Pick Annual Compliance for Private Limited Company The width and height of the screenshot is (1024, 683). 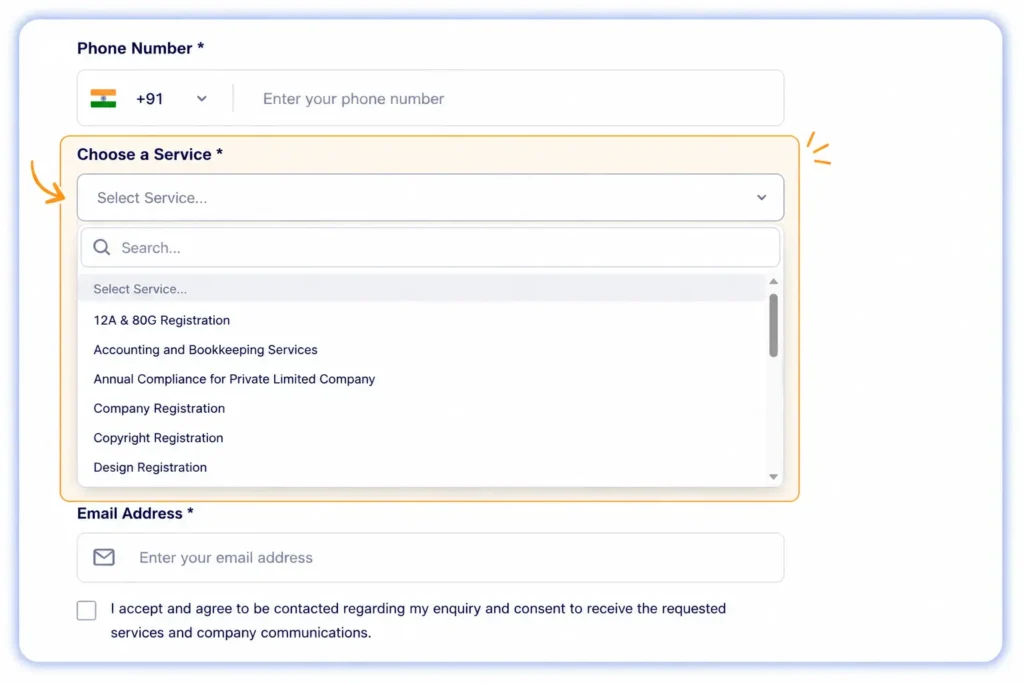tap(234, 379)
